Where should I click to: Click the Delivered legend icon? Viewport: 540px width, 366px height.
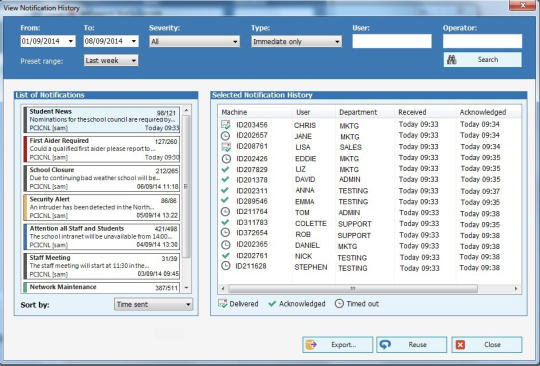click(x=222, y=304)
